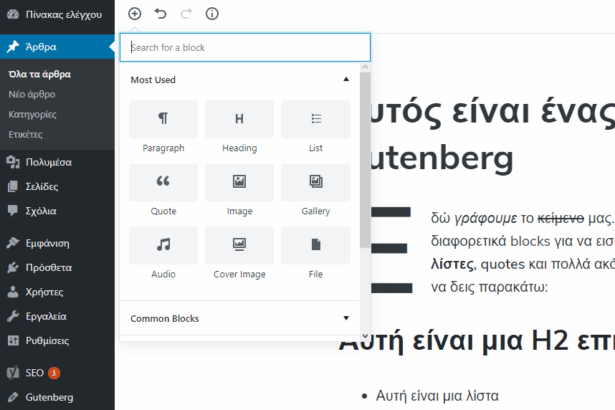The height and width of the screenshot is (410, 615).
Task: Click the block list scrollbar thumb
Action: [x=365, y=160]
